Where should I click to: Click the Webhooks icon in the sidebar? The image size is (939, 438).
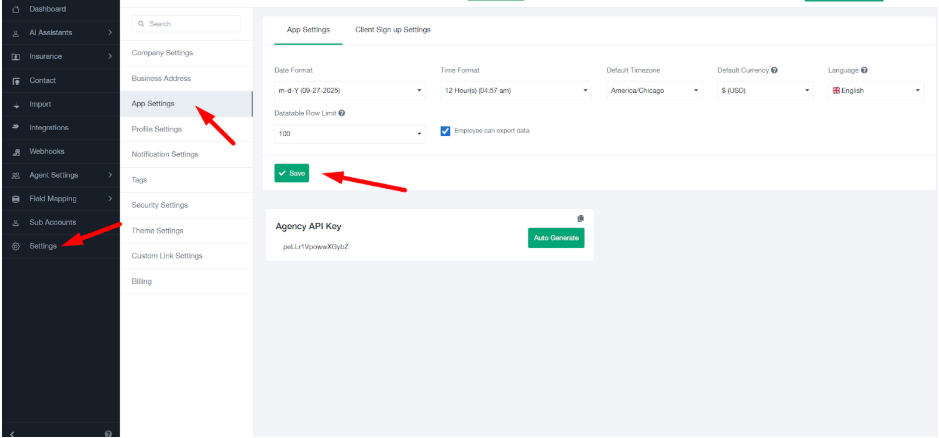[16, 152]
